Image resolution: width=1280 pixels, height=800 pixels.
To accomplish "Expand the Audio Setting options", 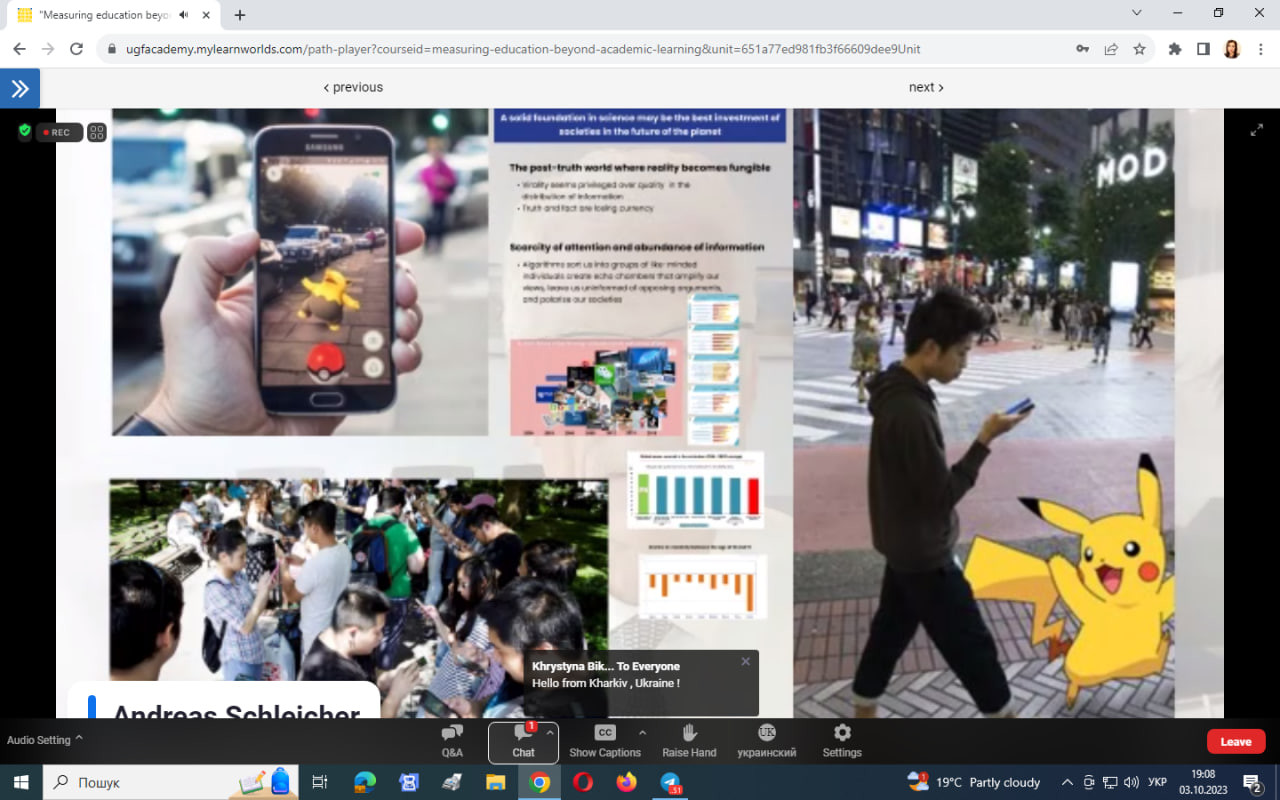I will (79, 739).
